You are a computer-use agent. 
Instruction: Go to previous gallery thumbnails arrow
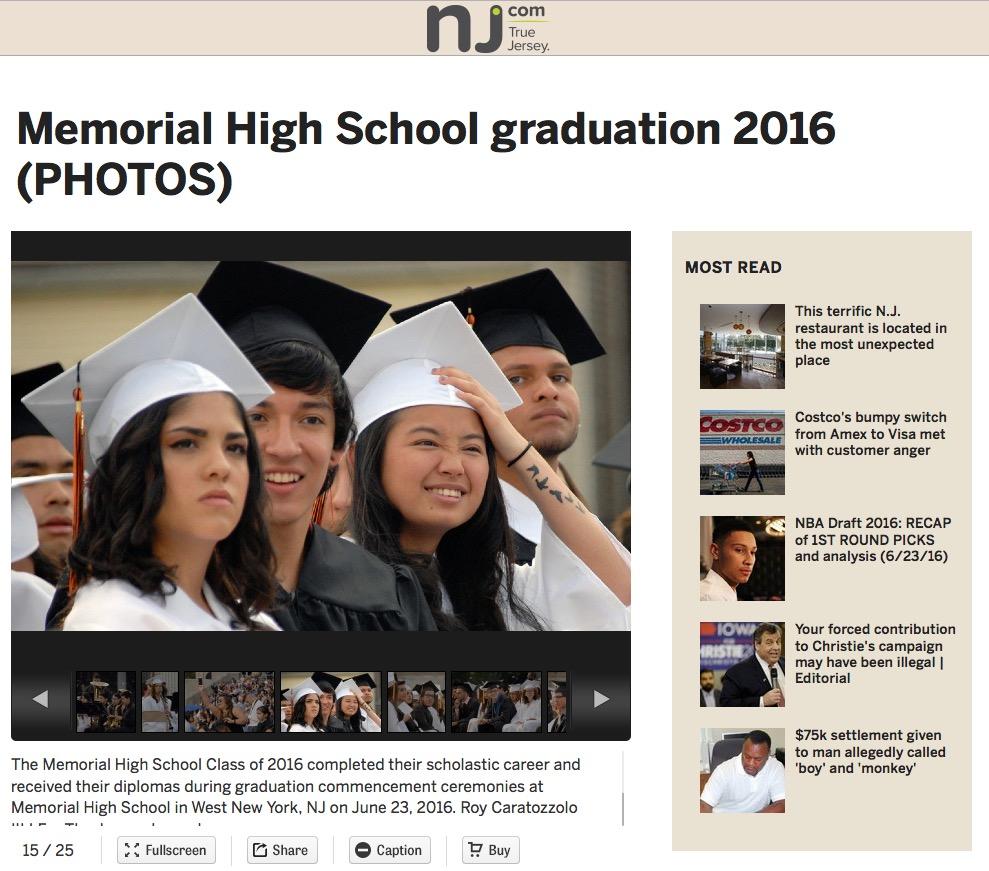pos(40,699)
